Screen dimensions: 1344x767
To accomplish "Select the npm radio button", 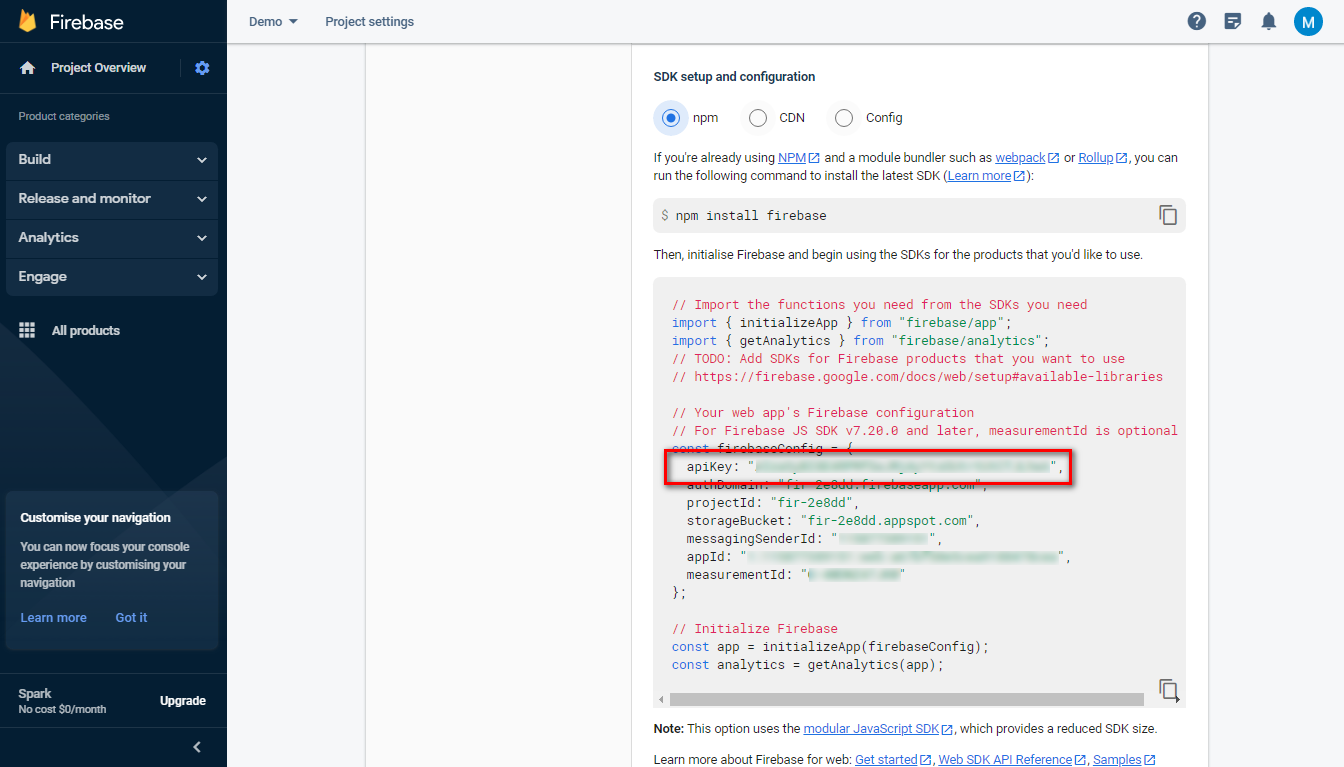I will tap(671, 118).
